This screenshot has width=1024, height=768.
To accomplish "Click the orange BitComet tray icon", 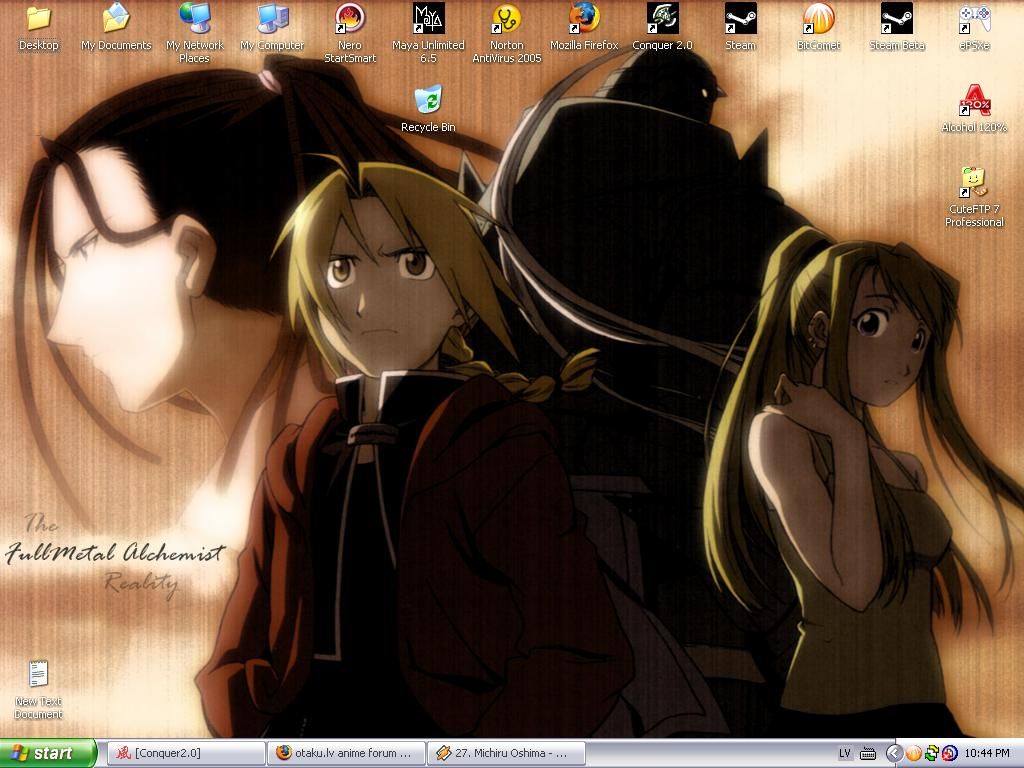I will [914, 754].
